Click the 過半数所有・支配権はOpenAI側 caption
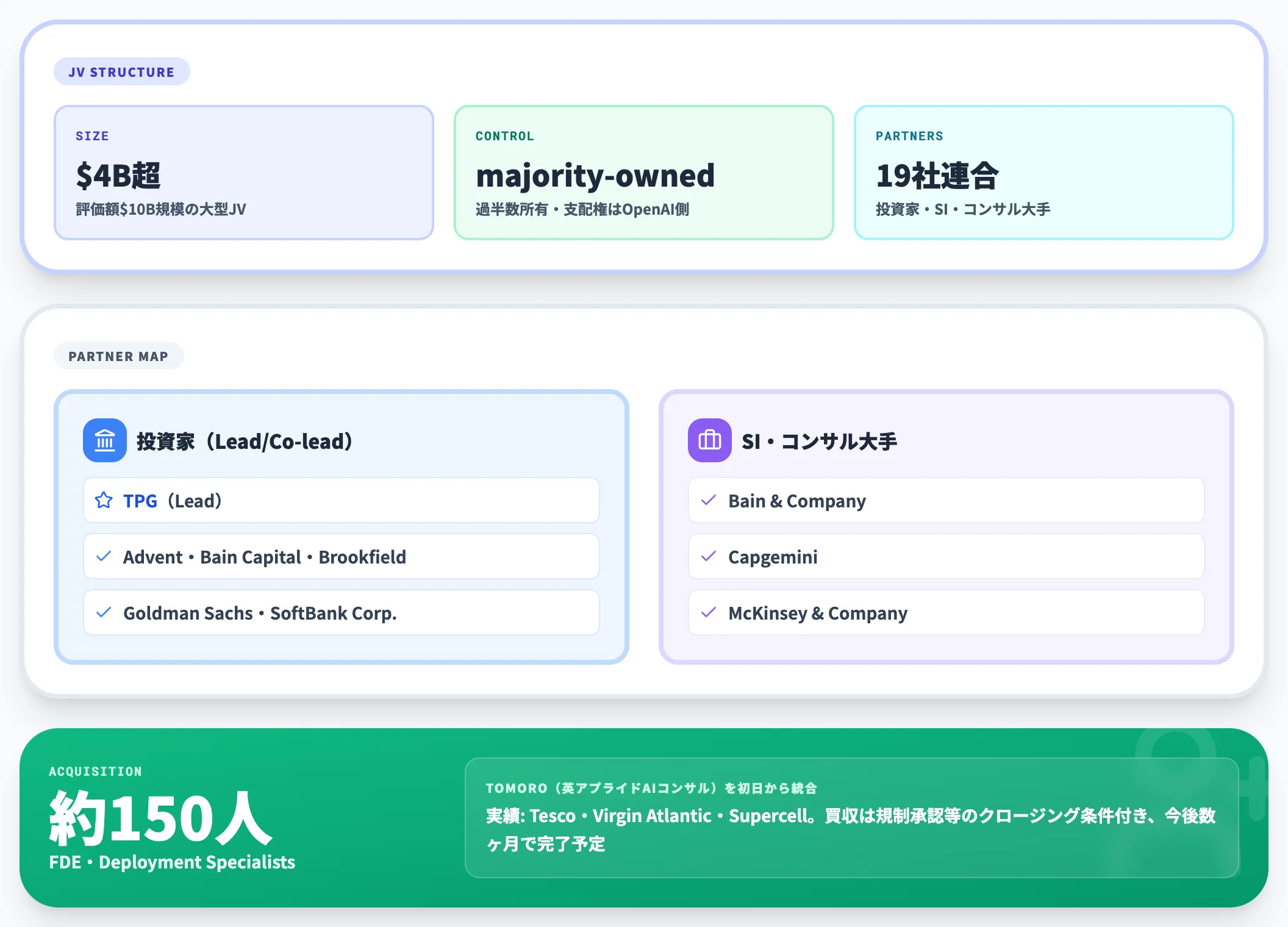Viewport: 1288px width, 927px height. (x=582, y=209)
